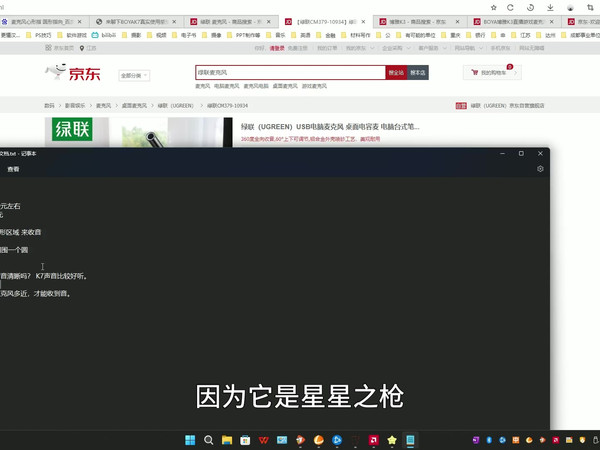600x450 pixels.
Task: Click the bookmark star icon in browser toolbar
Action: [494, 8]
